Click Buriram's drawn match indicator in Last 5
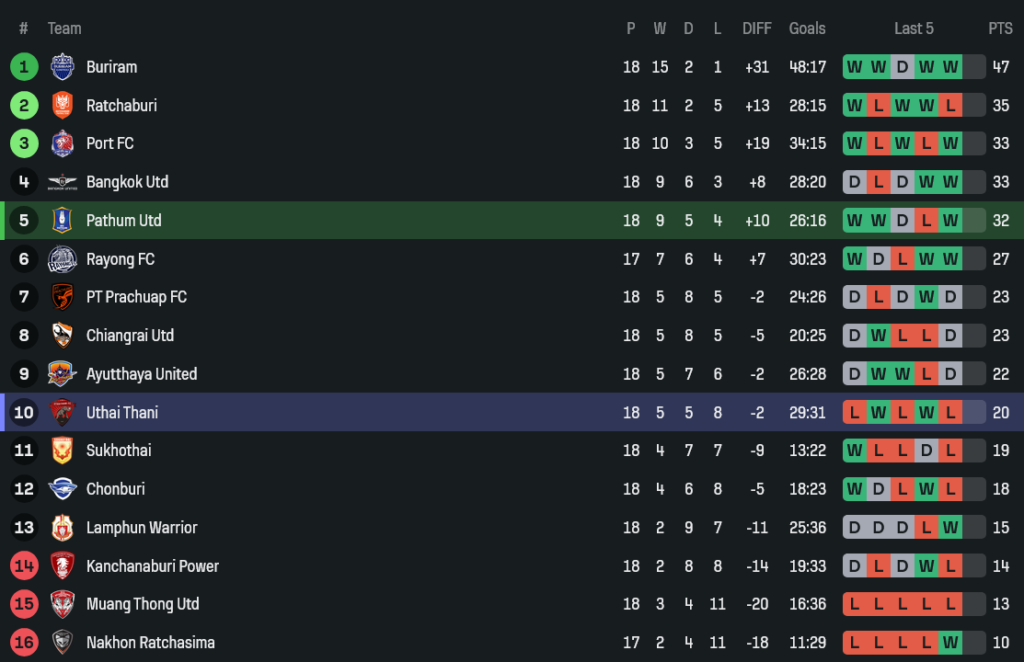Image resolution: width=1024 pixels, height=662 pixels. 902,67
